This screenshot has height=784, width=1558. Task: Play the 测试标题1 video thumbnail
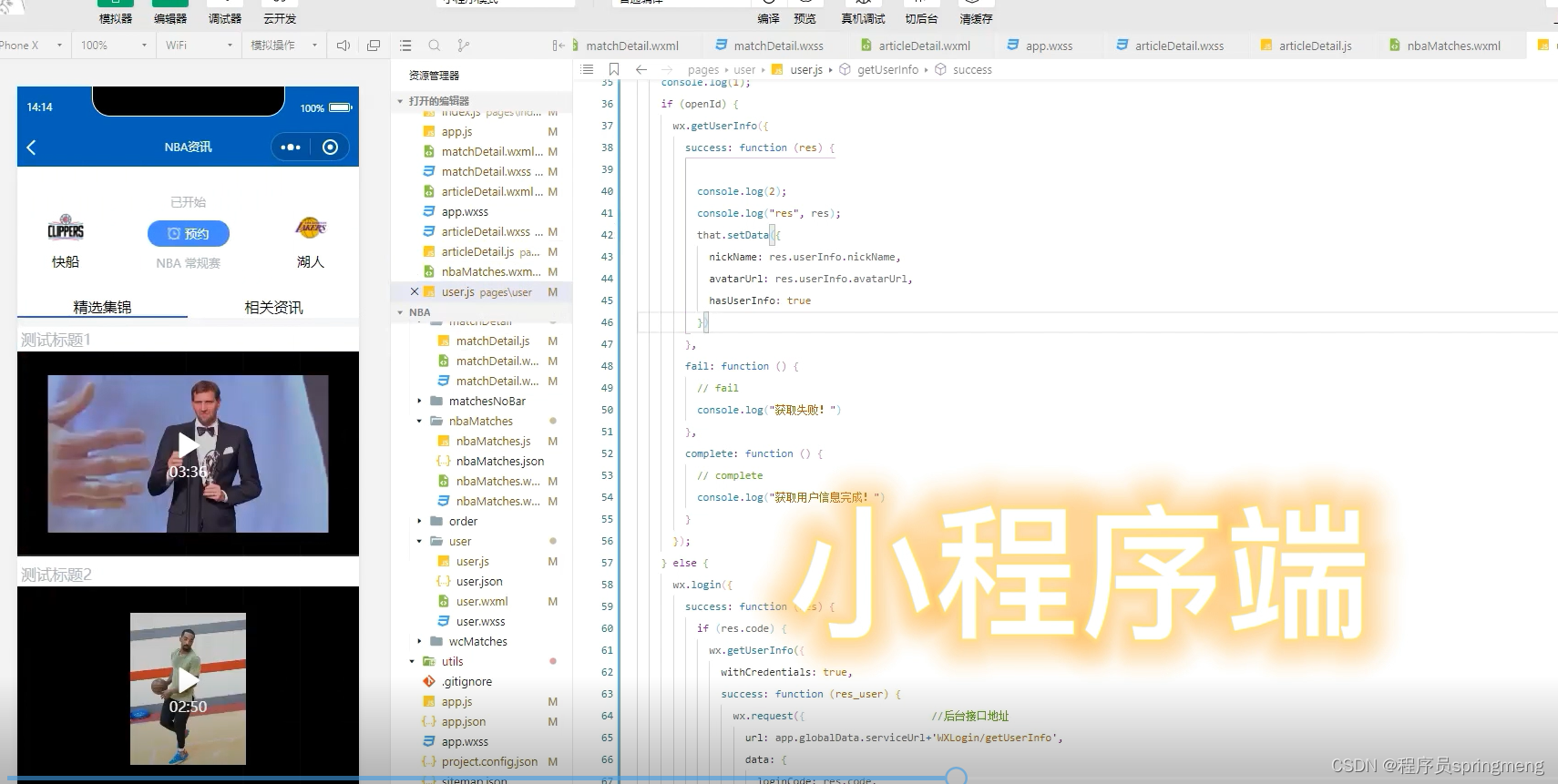(188, 446)
